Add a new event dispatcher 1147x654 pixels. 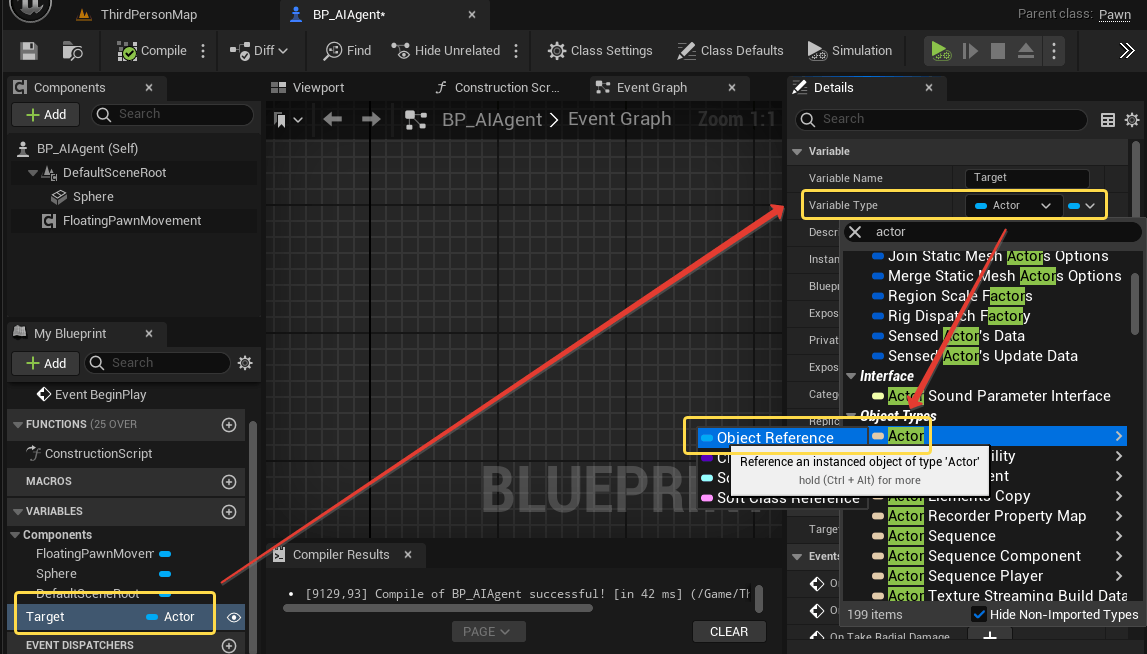click(x=229, y=646)
